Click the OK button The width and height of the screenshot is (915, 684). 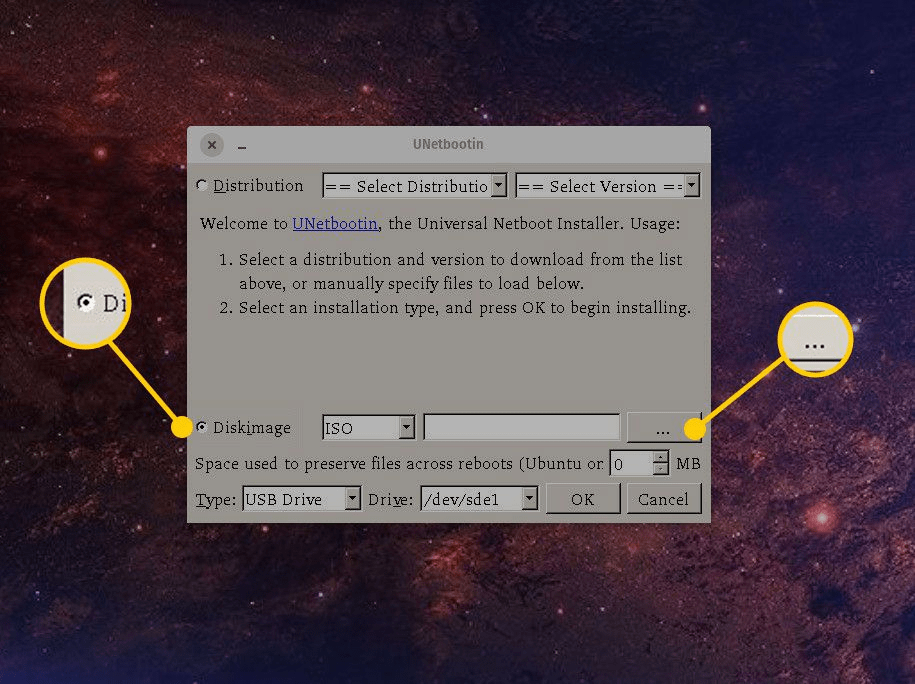583,500
